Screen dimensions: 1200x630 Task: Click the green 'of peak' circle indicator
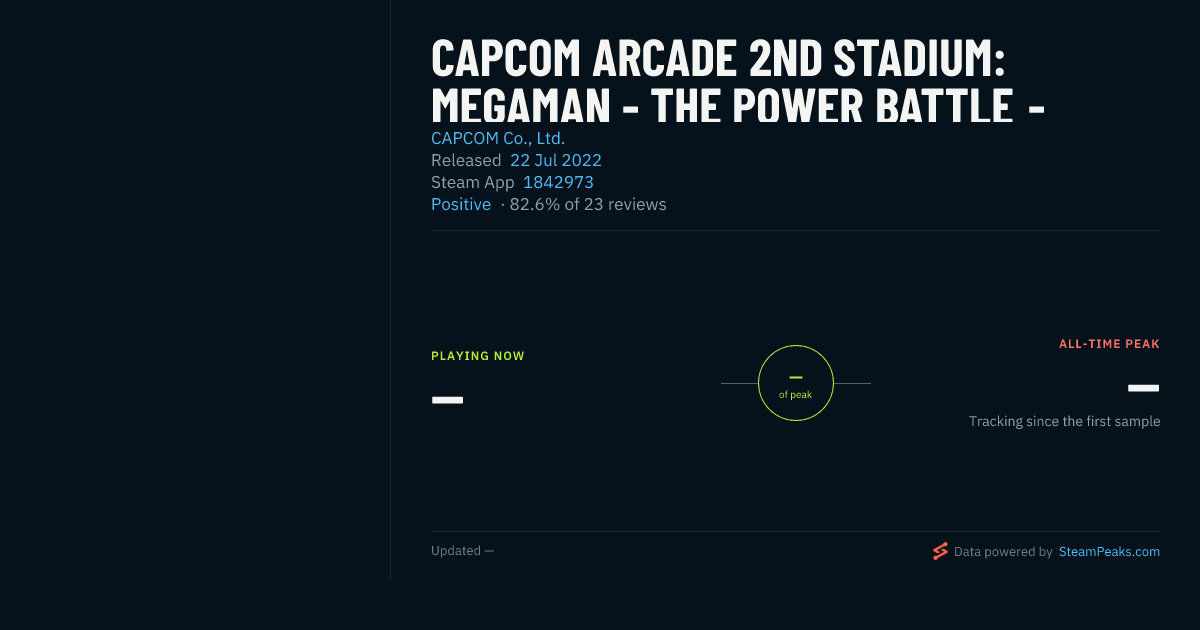tap(796, 383)
